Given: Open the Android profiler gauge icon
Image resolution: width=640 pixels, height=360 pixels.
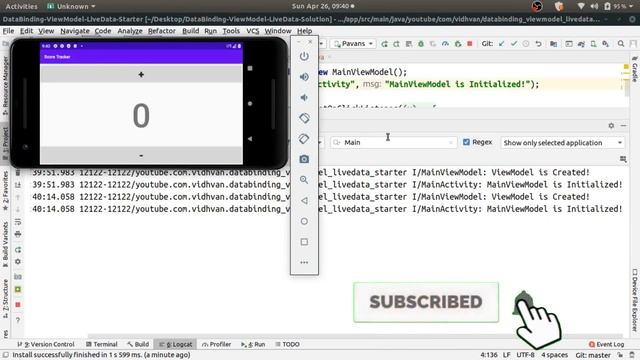Looking at the screenshot, I should [x=445, y=44].
